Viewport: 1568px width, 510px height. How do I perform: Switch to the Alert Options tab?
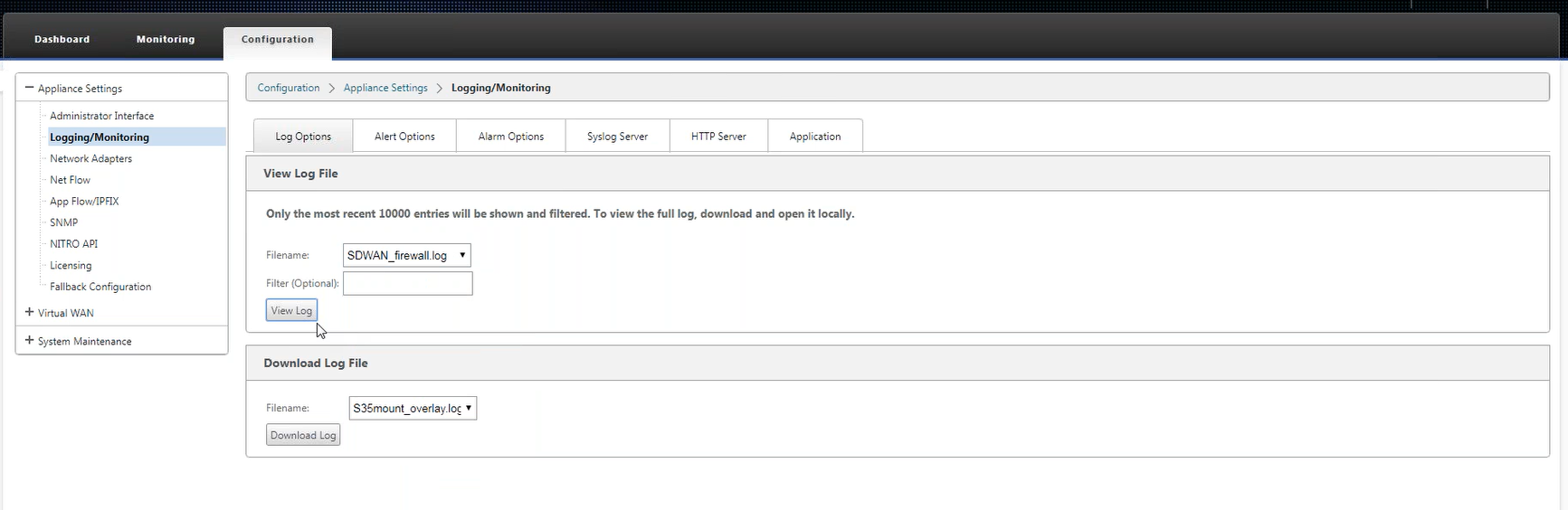click(x=404, y=136)
